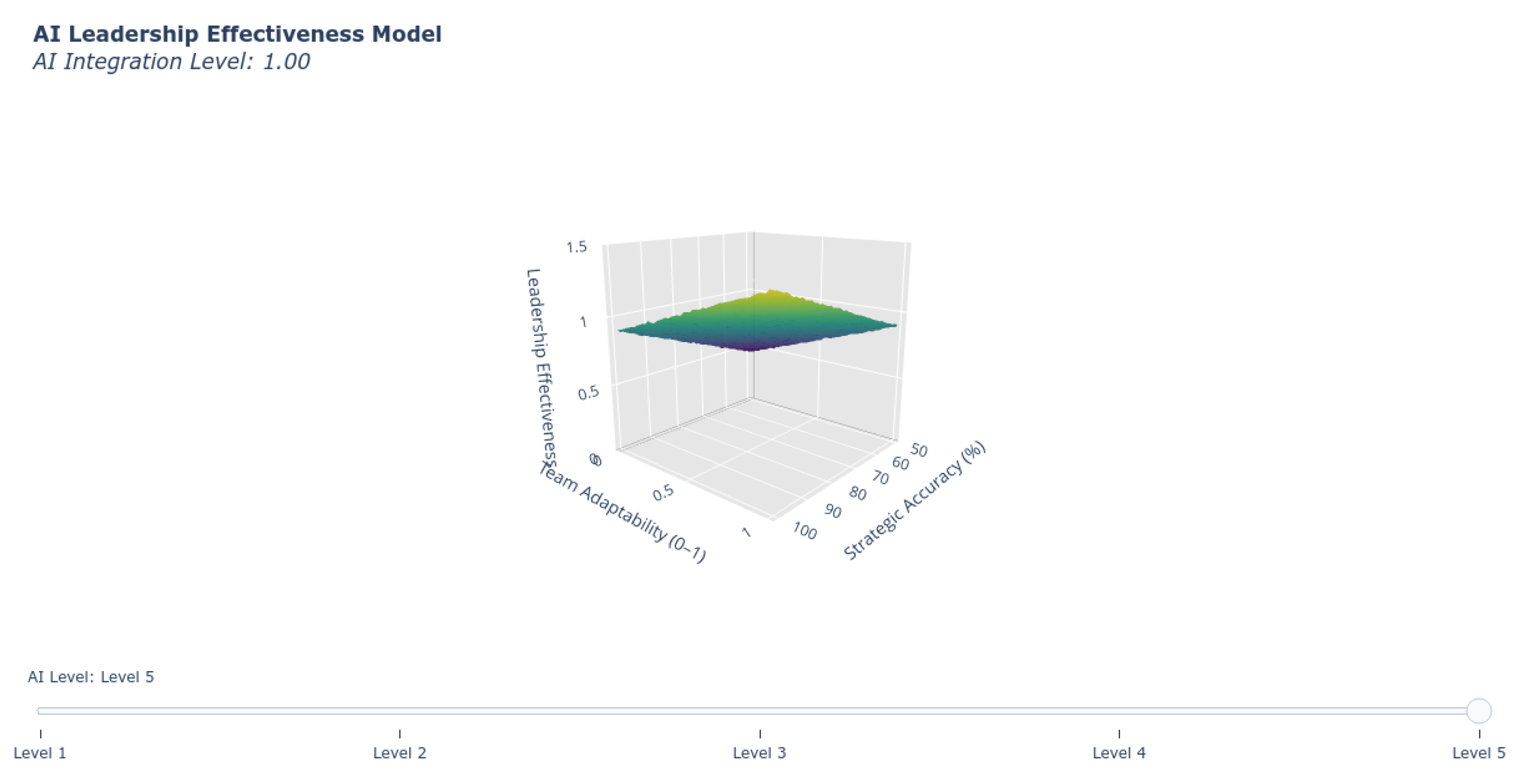Choose Level 4 on the slider
This screenshot has width=1518, height=784.
1119,752
